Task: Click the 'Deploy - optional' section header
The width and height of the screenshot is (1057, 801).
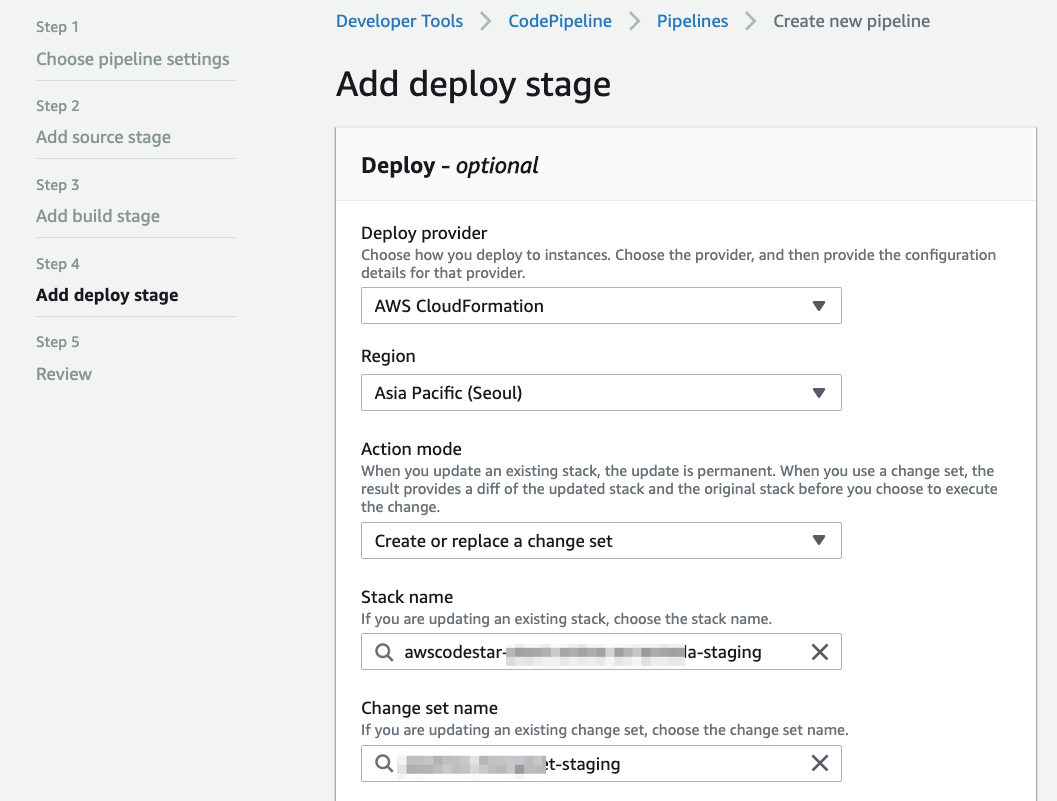Action: coord(450,165)
